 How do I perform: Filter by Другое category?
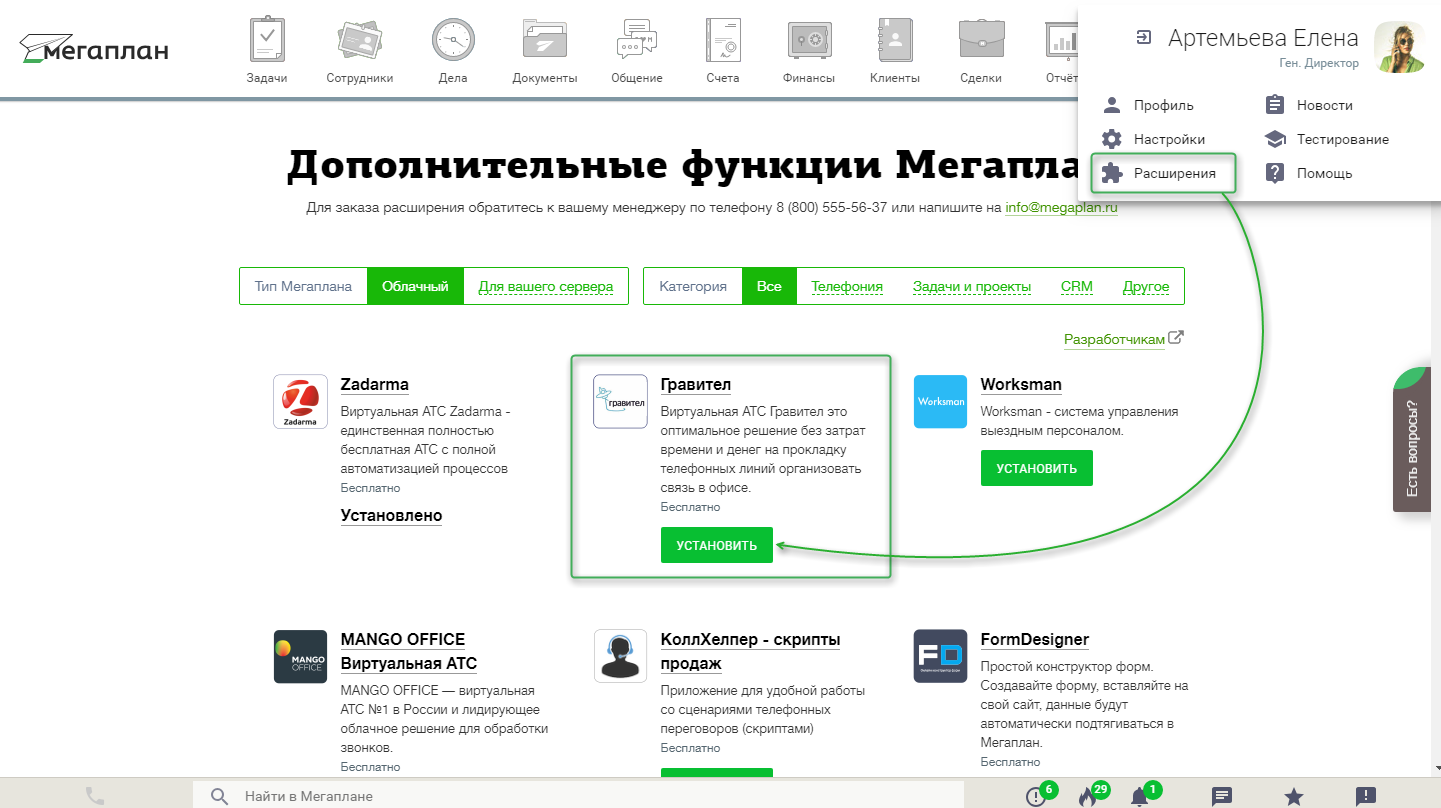pos(1145,286)
